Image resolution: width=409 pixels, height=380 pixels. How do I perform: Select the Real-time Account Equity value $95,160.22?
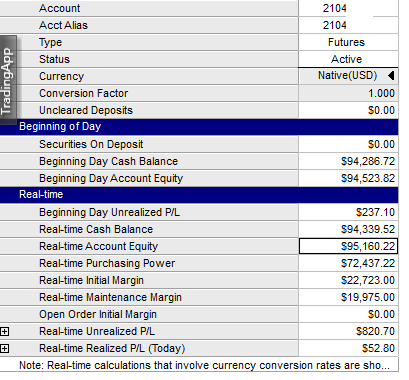[x=348, y=246]
